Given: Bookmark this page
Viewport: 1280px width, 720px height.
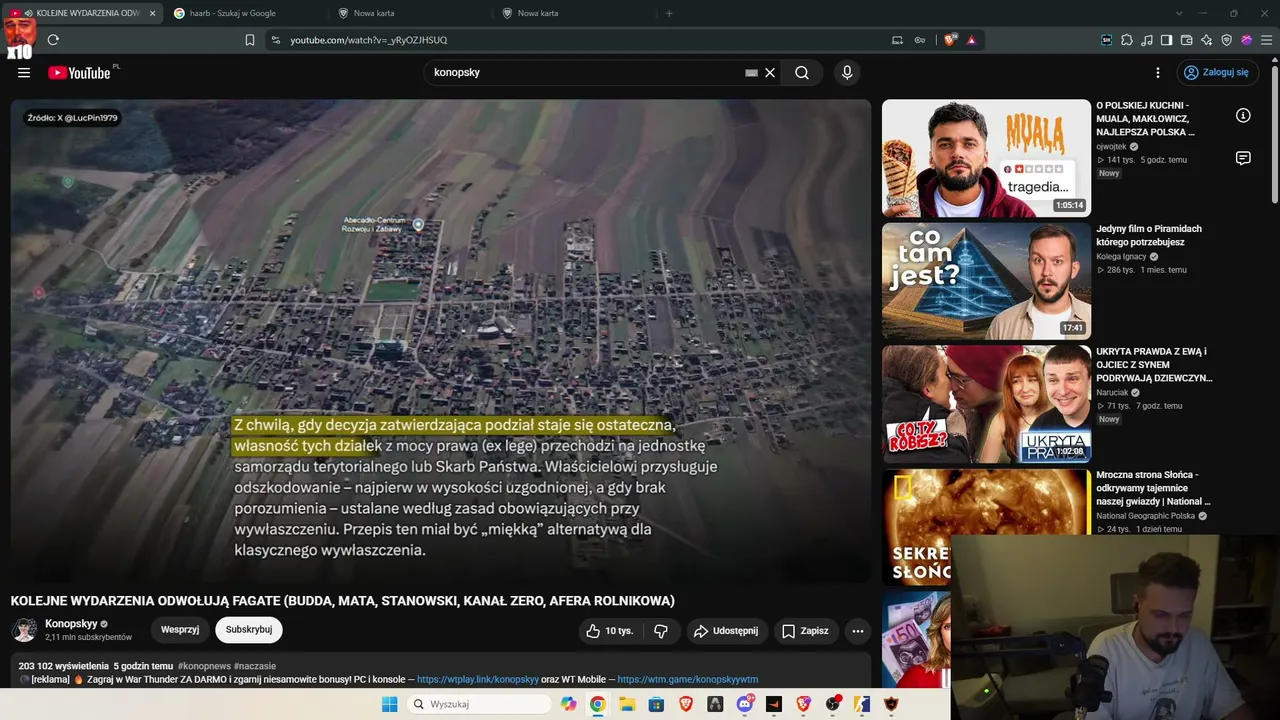Looking at the screenshot, I should coord(250,40).
